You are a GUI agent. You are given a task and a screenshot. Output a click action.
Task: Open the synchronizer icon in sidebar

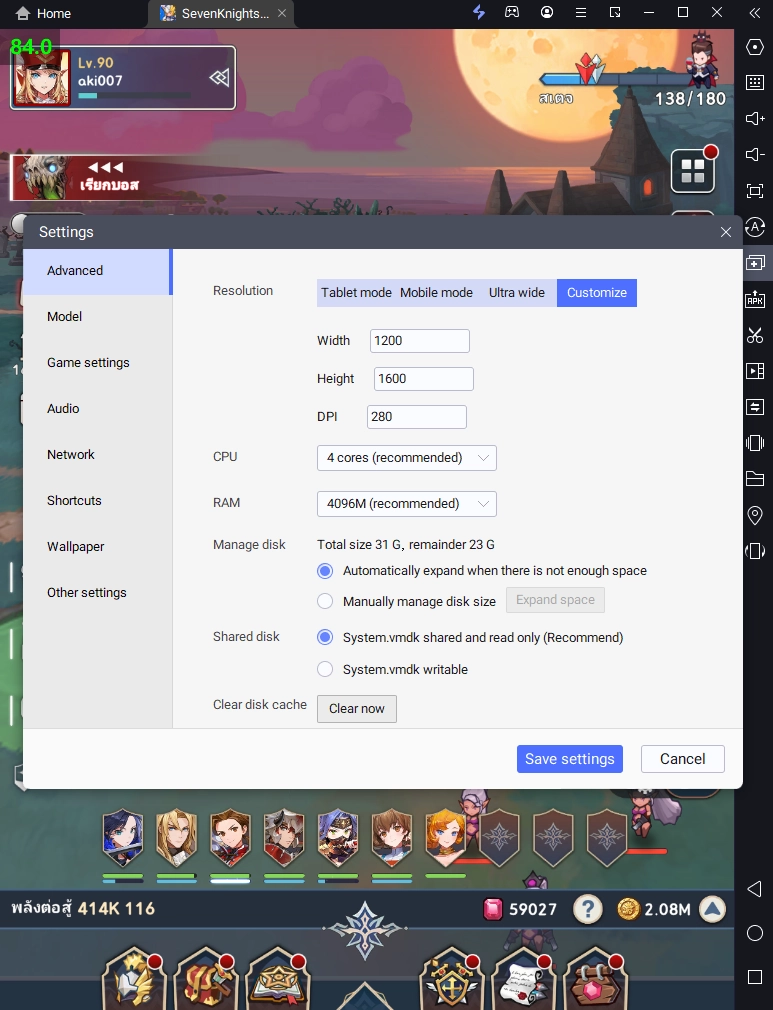(x=755, y=407)
